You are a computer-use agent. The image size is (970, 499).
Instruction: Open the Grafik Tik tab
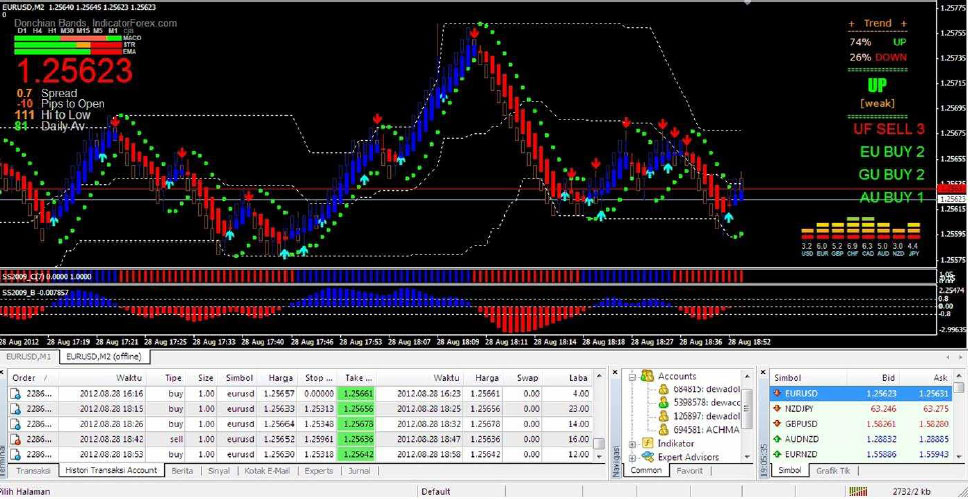coord(833,471)
